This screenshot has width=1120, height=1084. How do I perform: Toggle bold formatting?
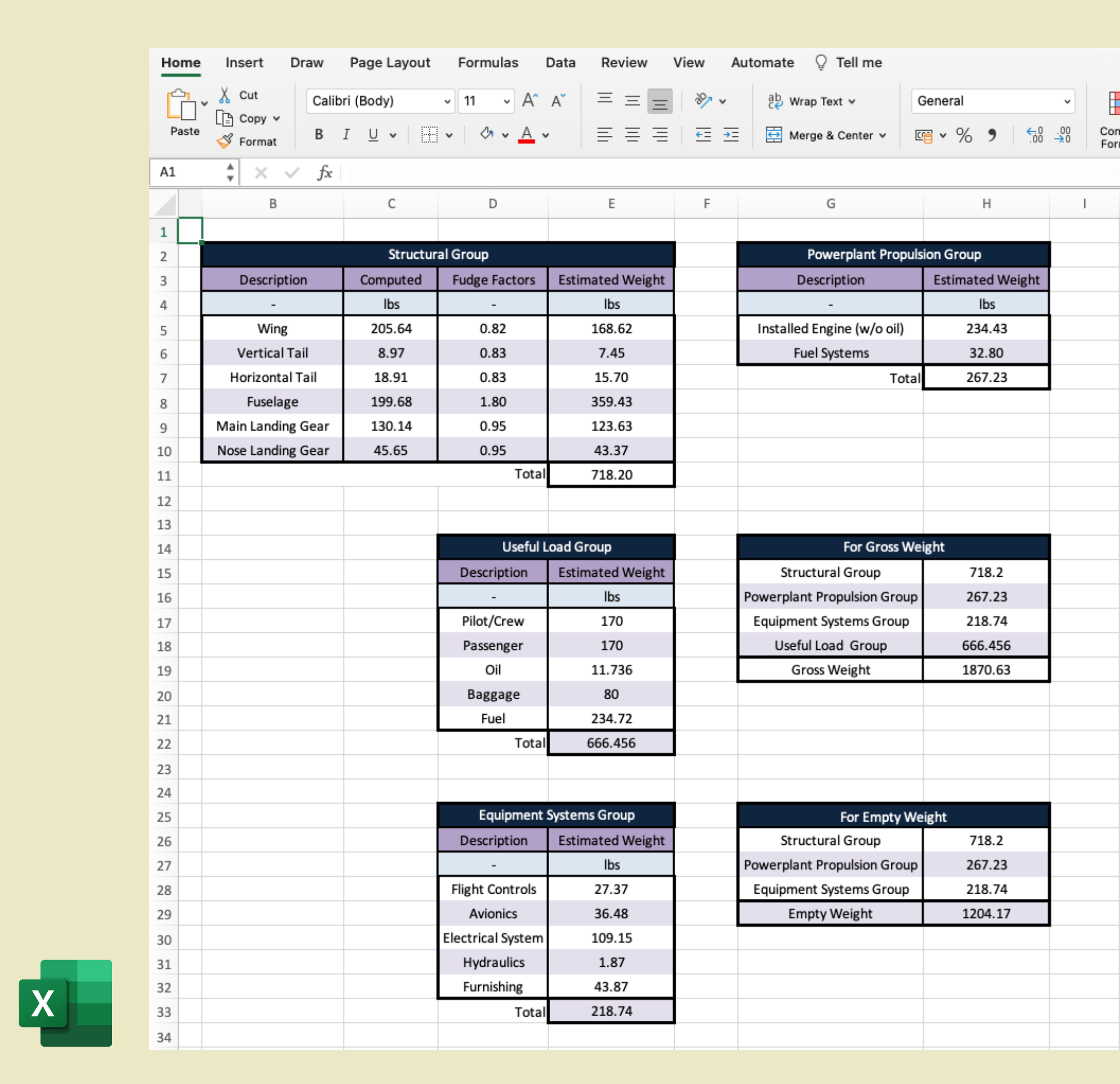(319, 134)
